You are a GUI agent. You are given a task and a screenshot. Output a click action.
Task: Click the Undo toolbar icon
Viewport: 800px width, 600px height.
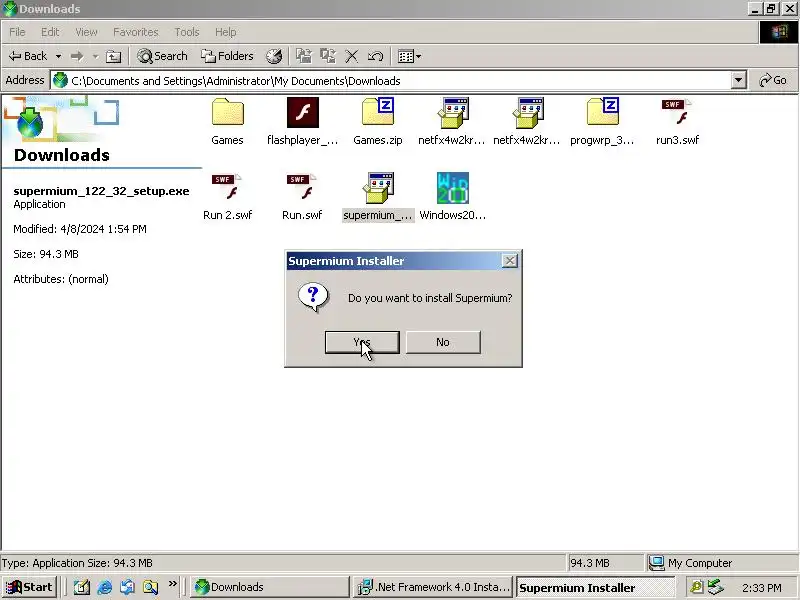point(376,56)
